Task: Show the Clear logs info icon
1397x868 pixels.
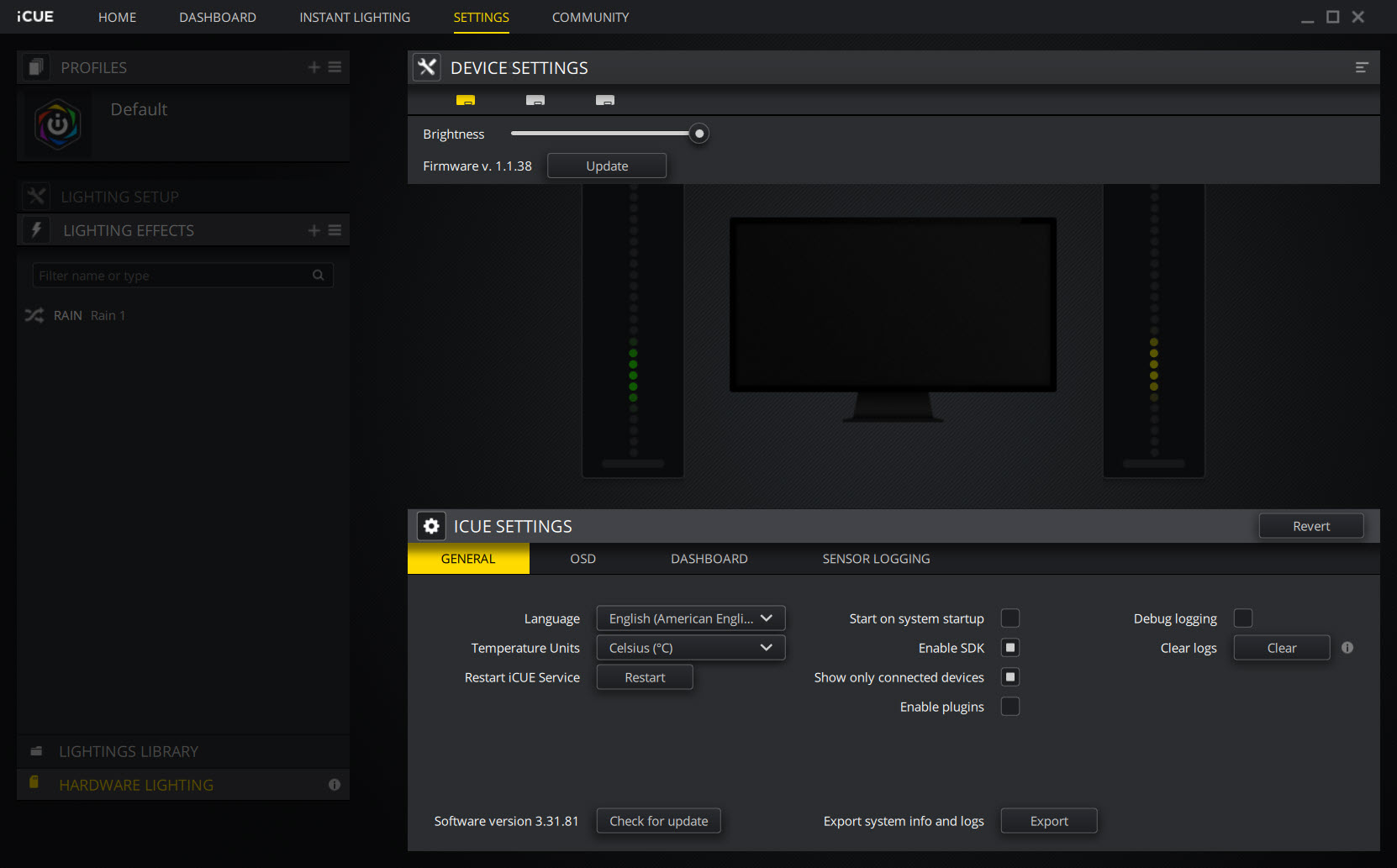Action: click(x=1347, y=648)
